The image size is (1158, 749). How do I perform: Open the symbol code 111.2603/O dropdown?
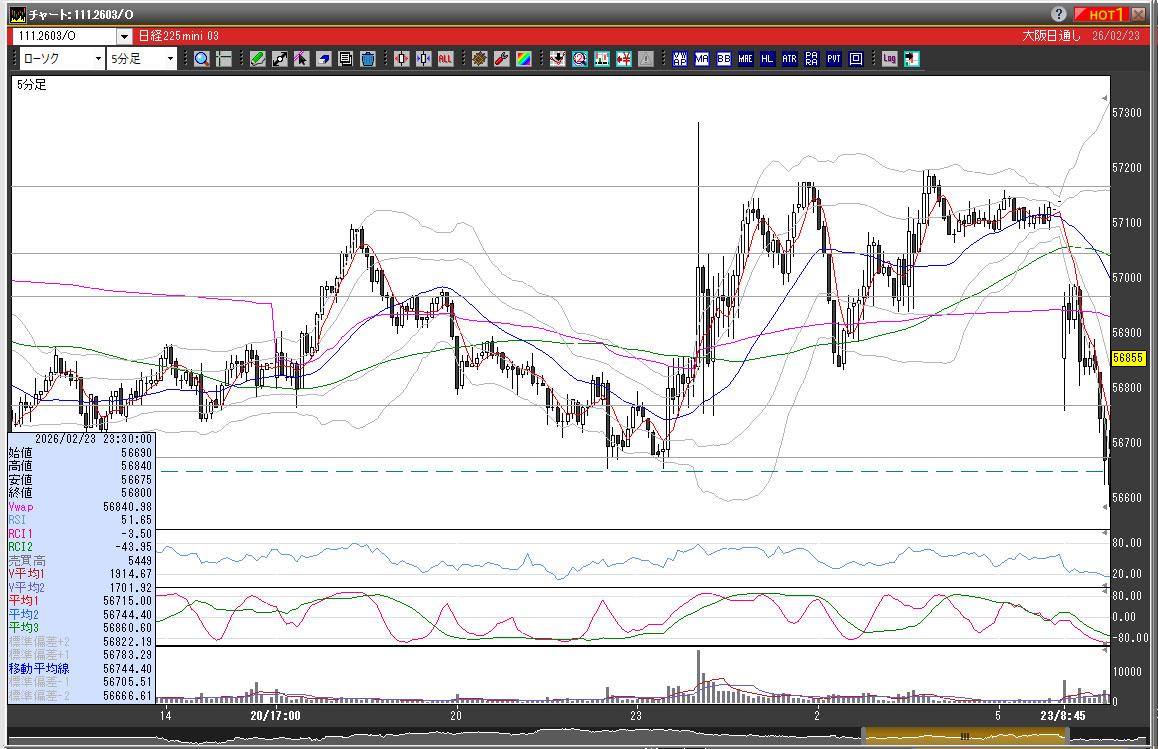(124, 36)
